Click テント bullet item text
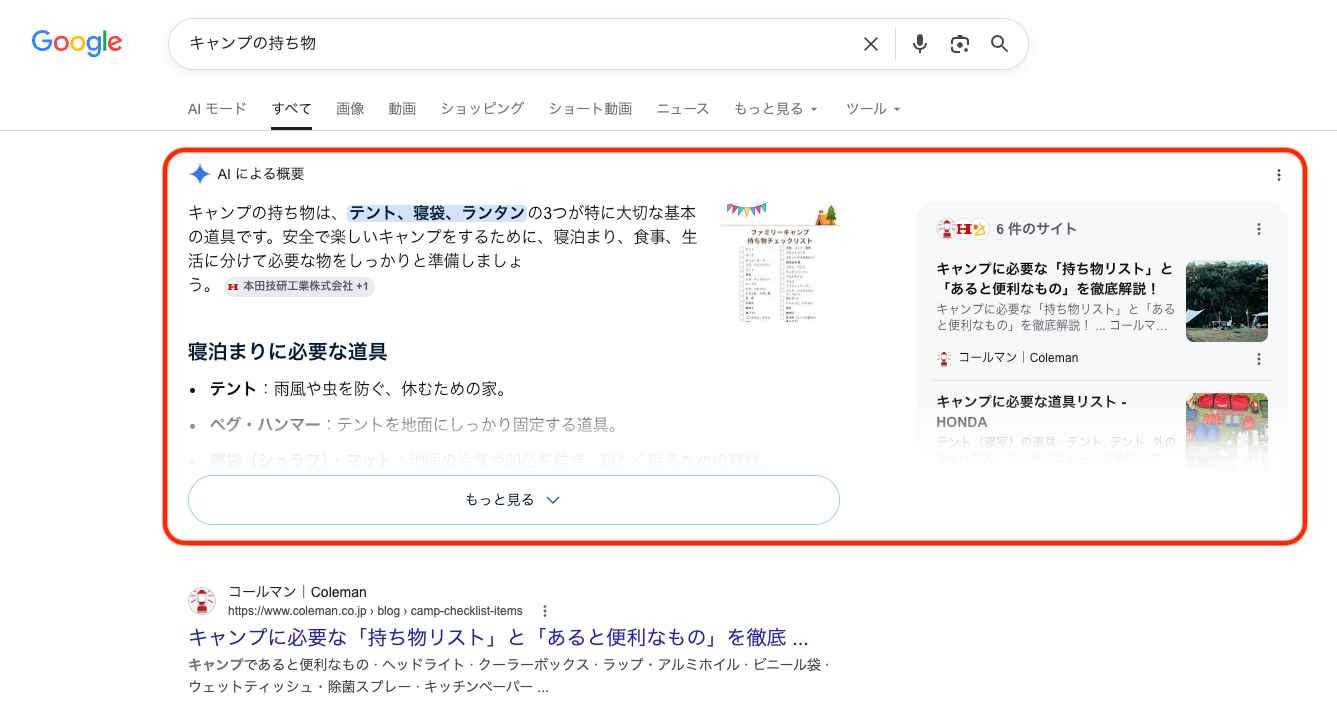 point(357,389)
